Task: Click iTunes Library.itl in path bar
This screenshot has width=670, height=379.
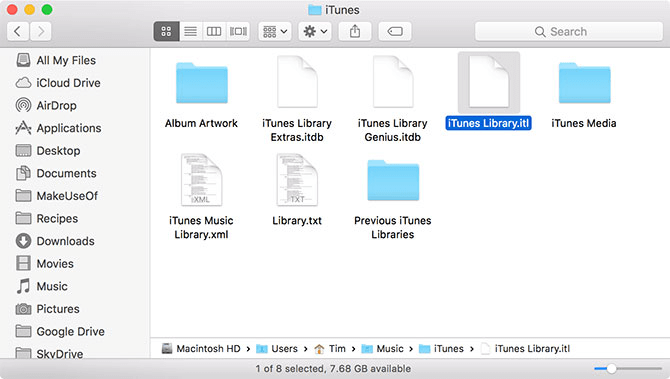Action: tap(525, 349)
